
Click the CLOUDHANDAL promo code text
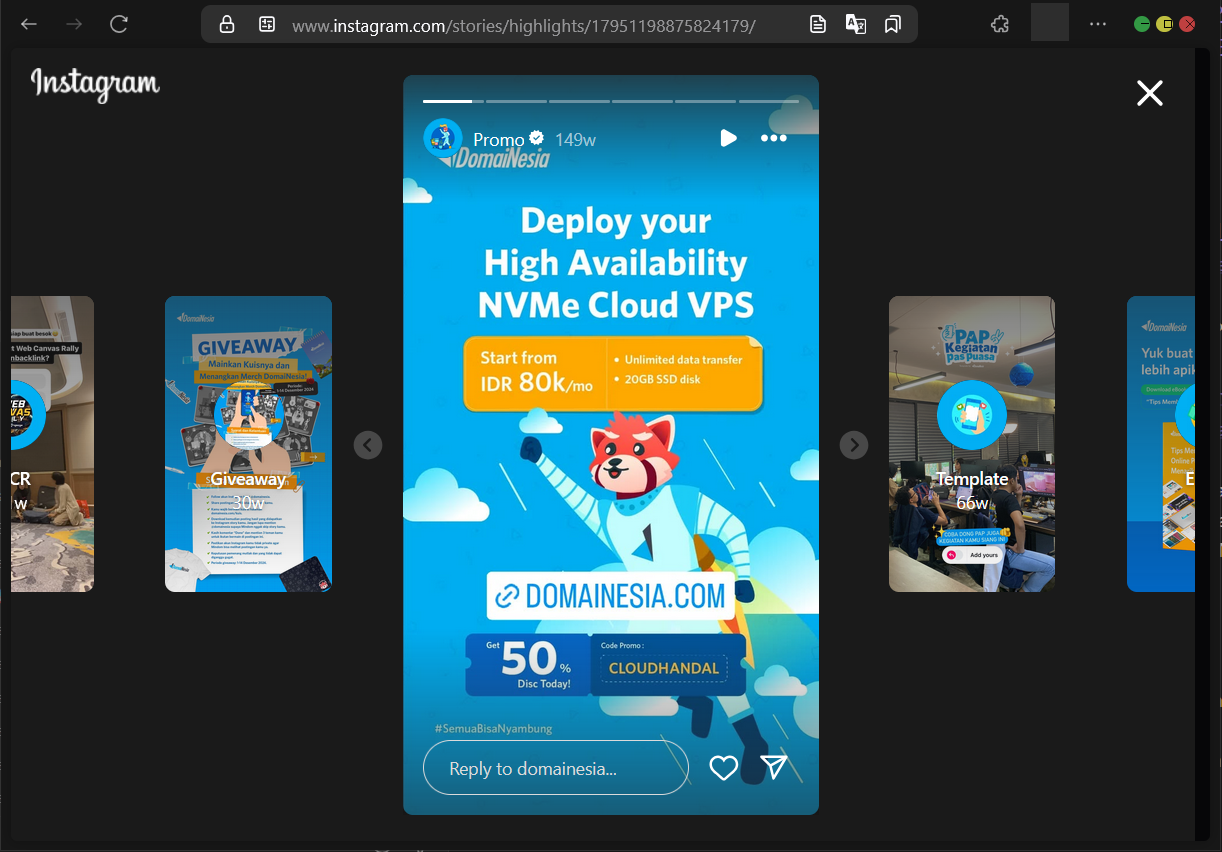(664, 668)
